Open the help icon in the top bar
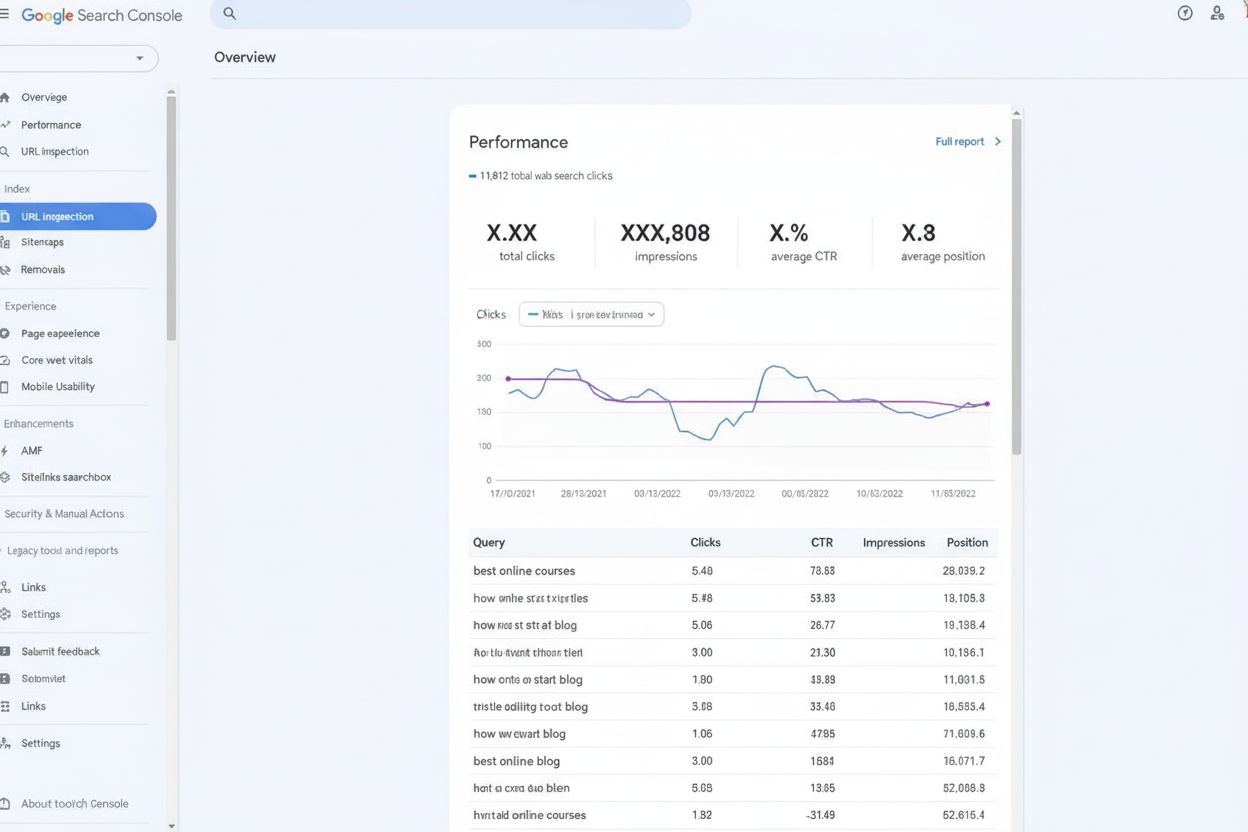This screenshot has width=1248, height=832. (1184, 13)
